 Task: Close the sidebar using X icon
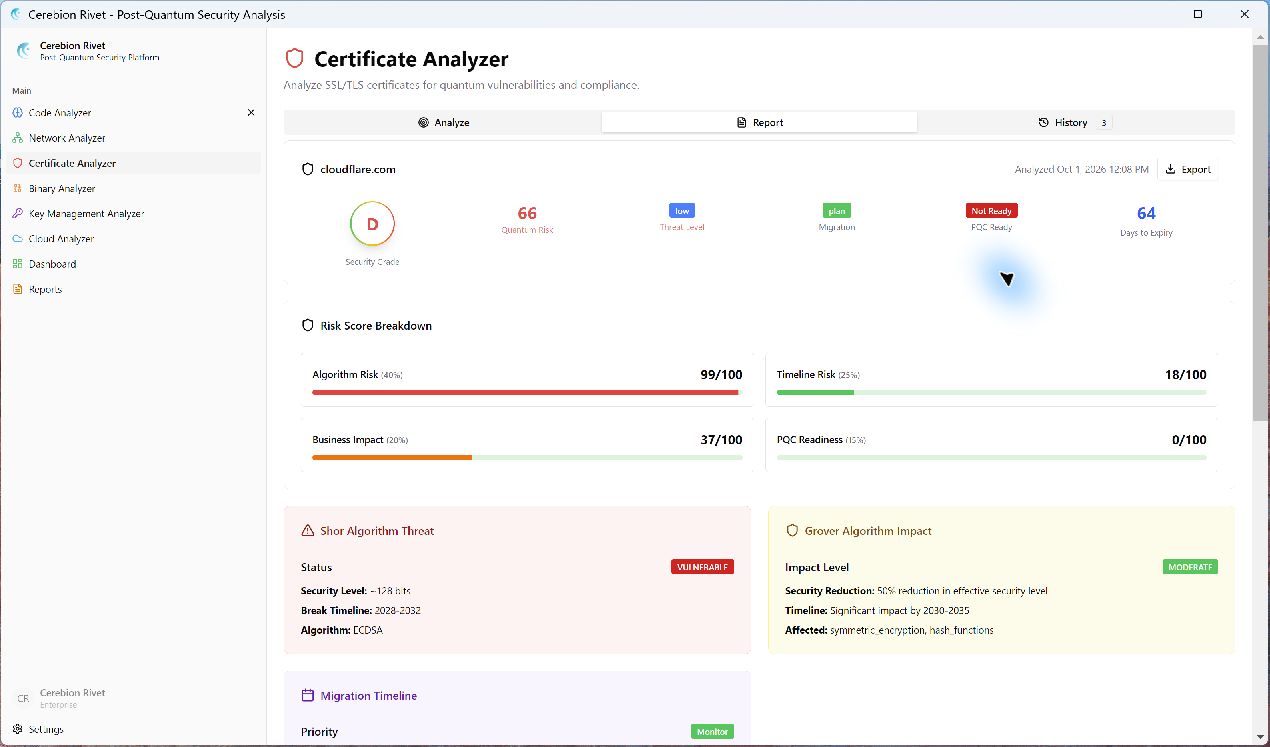tap(251, 113)
